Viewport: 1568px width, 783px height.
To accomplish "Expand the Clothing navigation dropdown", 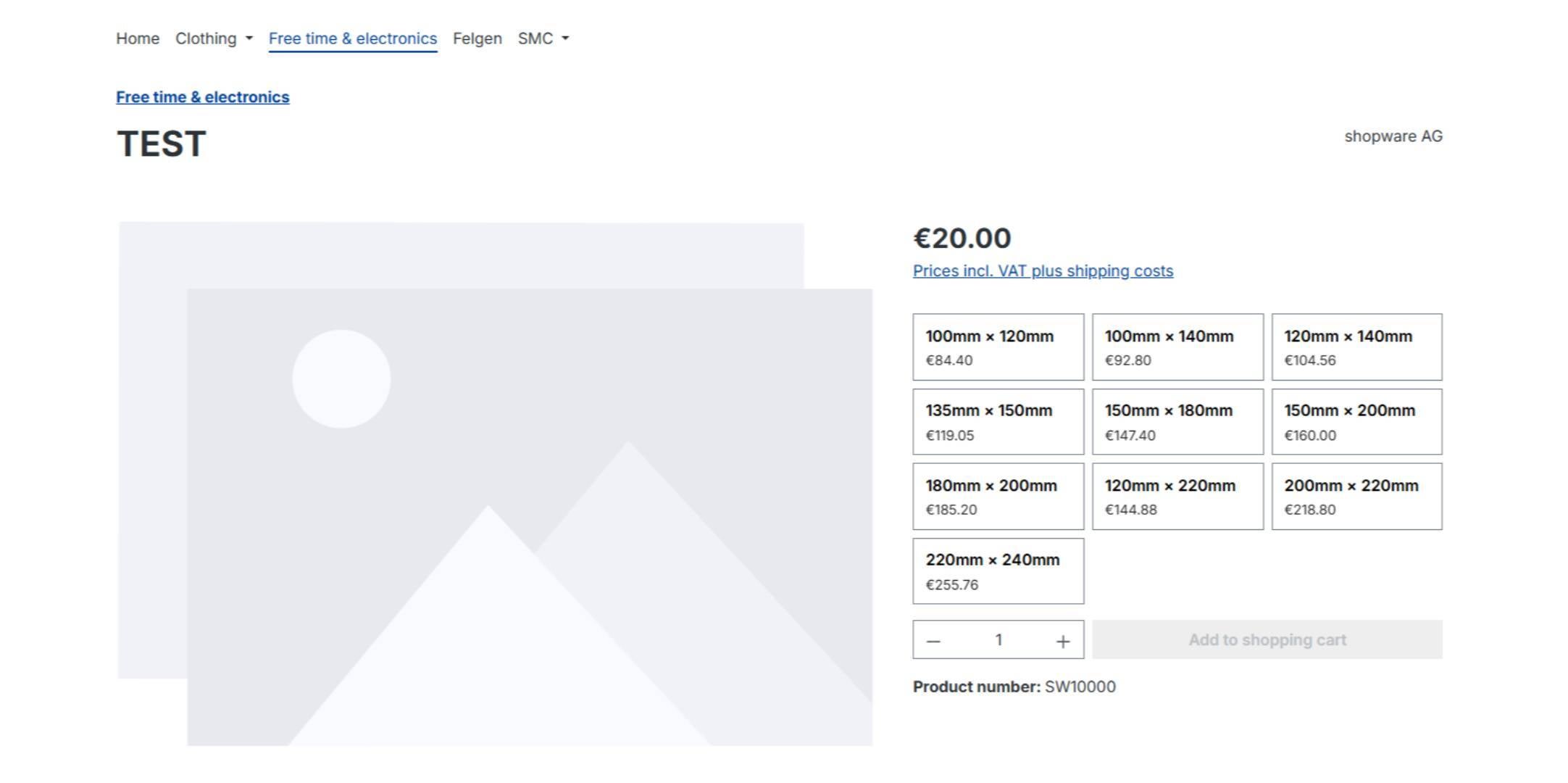I will point(214,38).
